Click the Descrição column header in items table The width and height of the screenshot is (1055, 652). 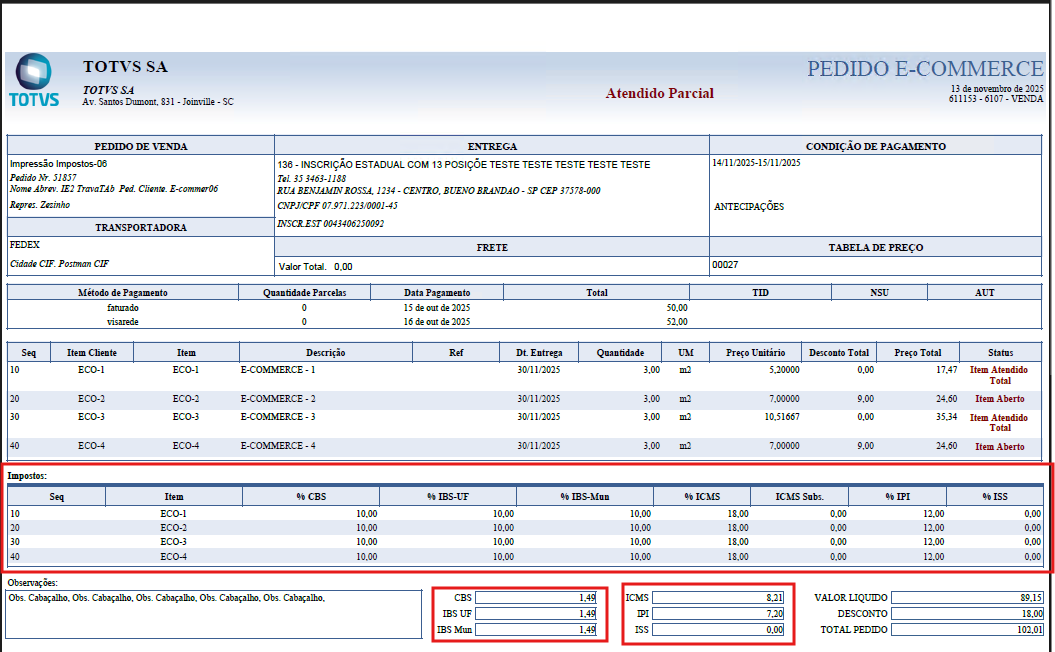point(326,353)
